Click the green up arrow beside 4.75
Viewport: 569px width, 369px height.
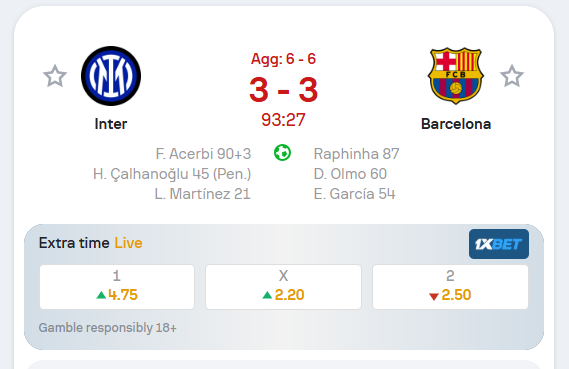(101, 295)
